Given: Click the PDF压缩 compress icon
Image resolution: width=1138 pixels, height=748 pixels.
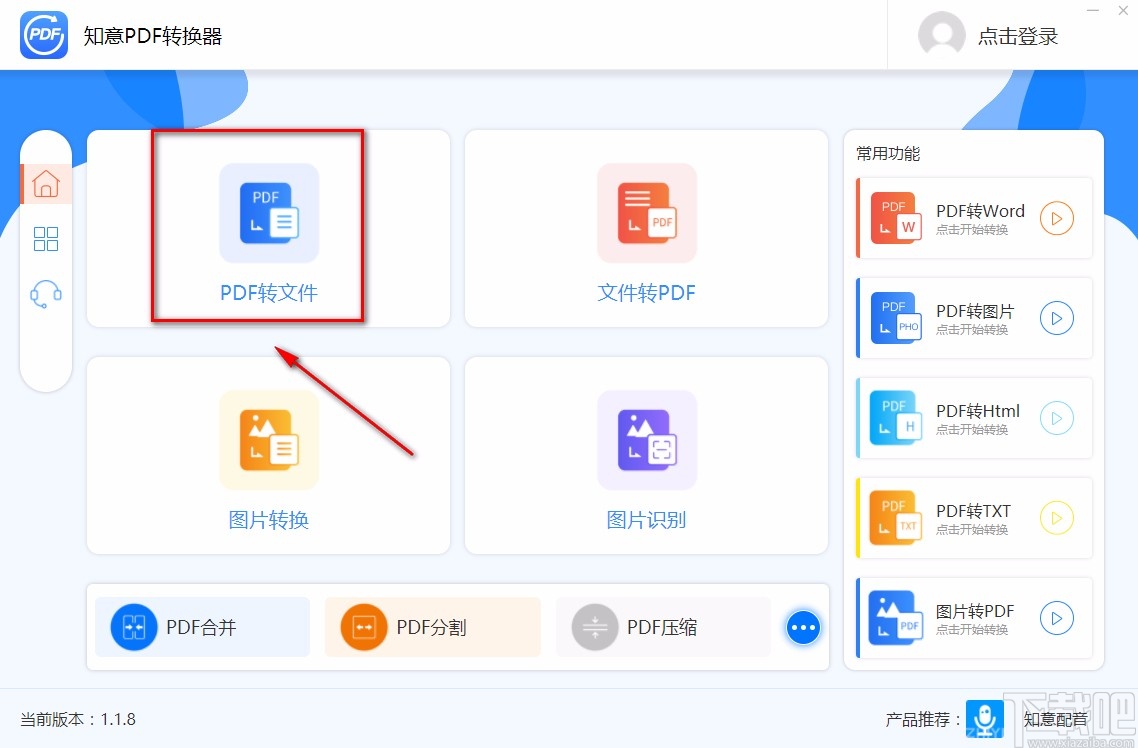Looking at the screenshot, I should coord(594,627).
